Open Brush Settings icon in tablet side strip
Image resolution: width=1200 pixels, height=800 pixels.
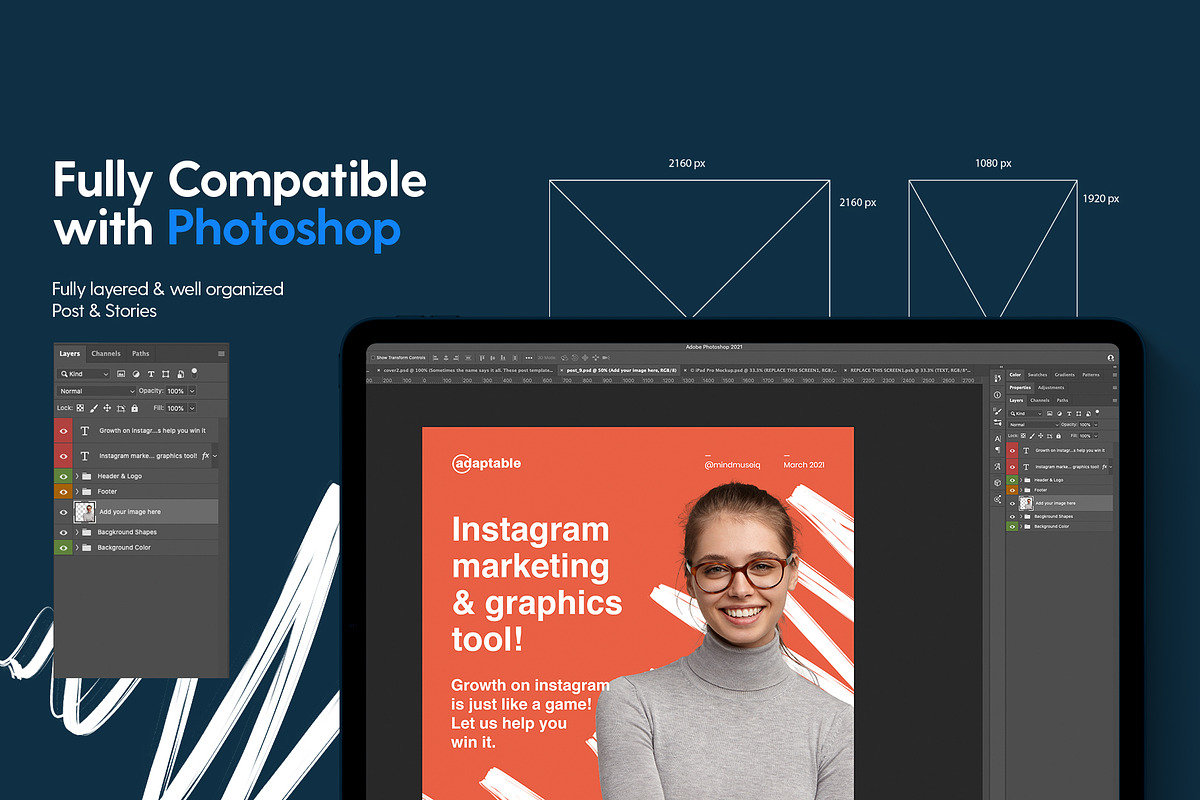[x=997, y=412]
